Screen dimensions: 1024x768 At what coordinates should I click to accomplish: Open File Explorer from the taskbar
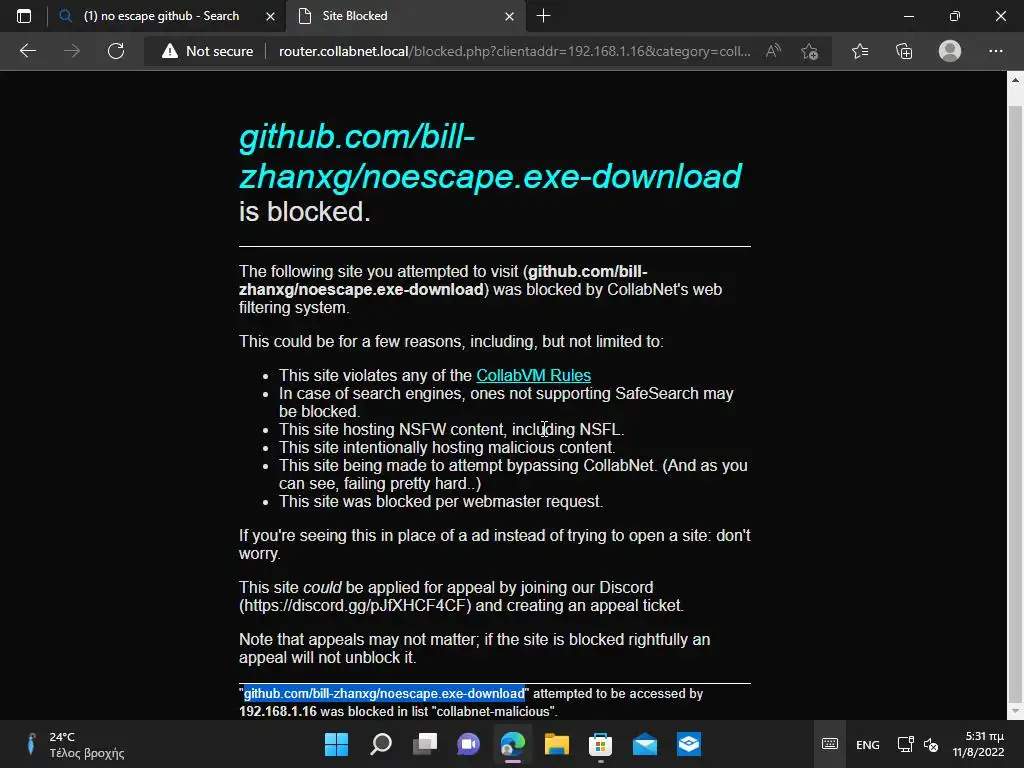[x=556, y=744]
